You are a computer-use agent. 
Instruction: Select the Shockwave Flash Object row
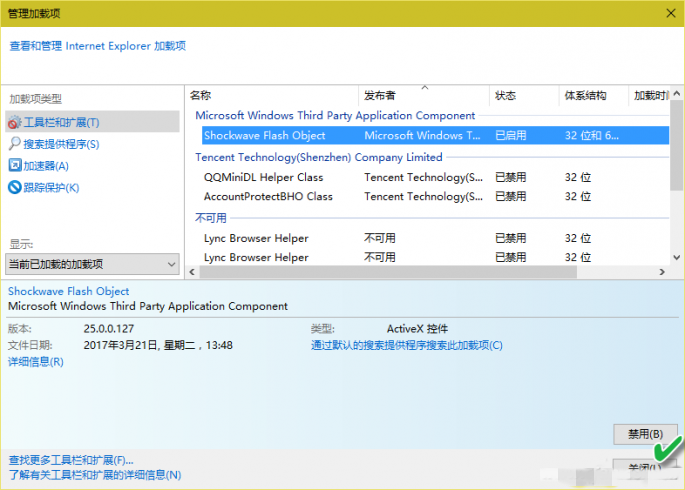435,135
